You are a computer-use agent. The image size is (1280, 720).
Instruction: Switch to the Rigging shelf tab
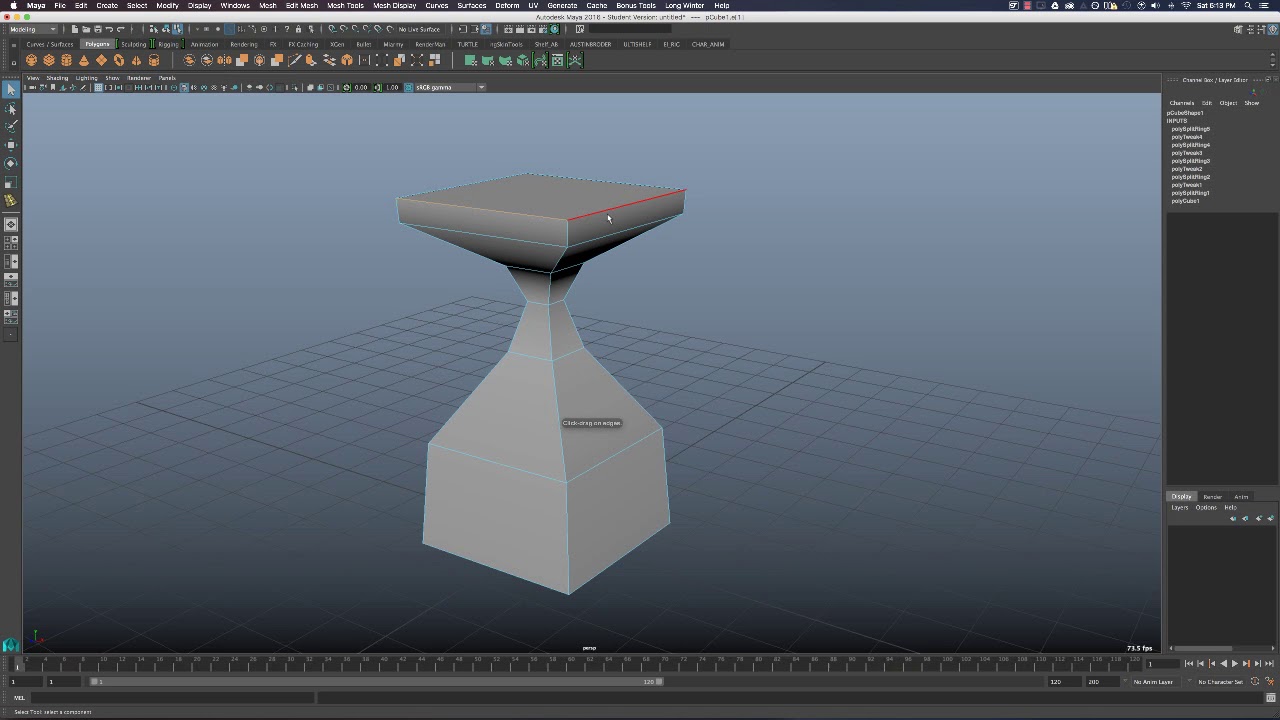pyautogui.click(x=168, y=44)
